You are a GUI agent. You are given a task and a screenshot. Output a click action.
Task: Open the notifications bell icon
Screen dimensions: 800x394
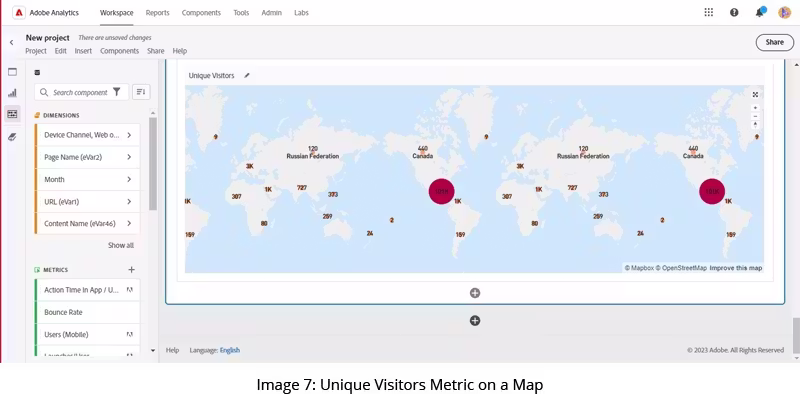coord(760,13)
